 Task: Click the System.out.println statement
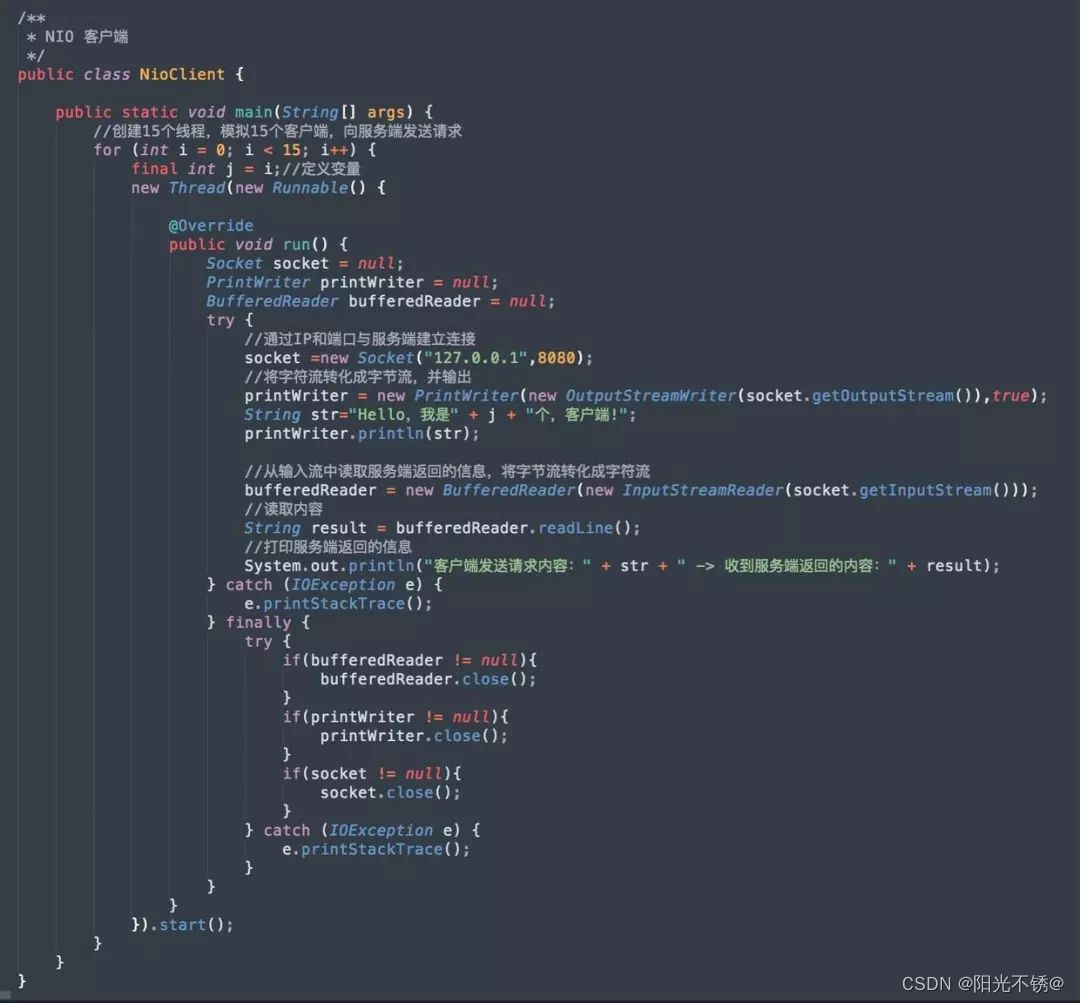621,566
